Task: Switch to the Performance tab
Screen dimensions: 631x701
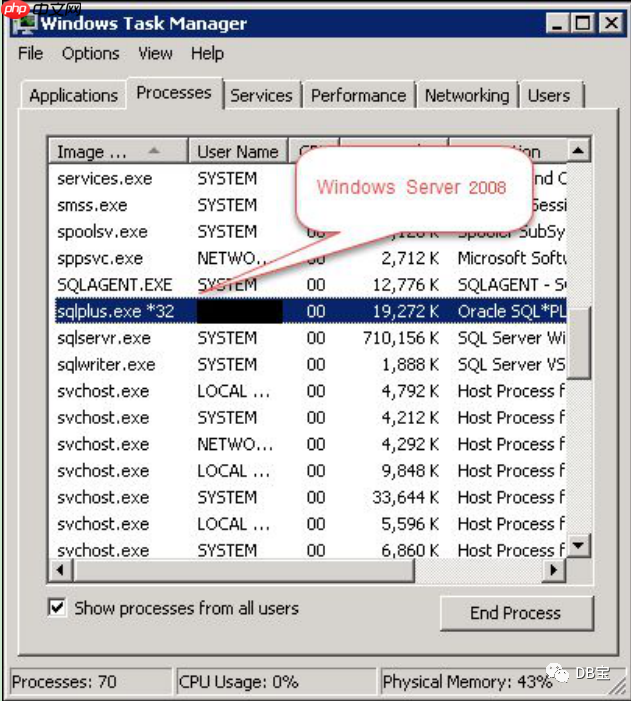Action: pyautogui.click(x=358, y=96)
